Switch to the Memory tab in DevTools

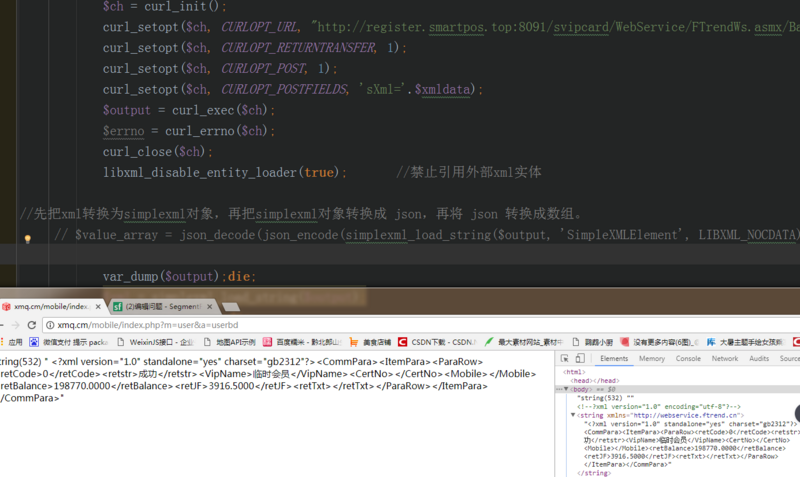point(652,358)
